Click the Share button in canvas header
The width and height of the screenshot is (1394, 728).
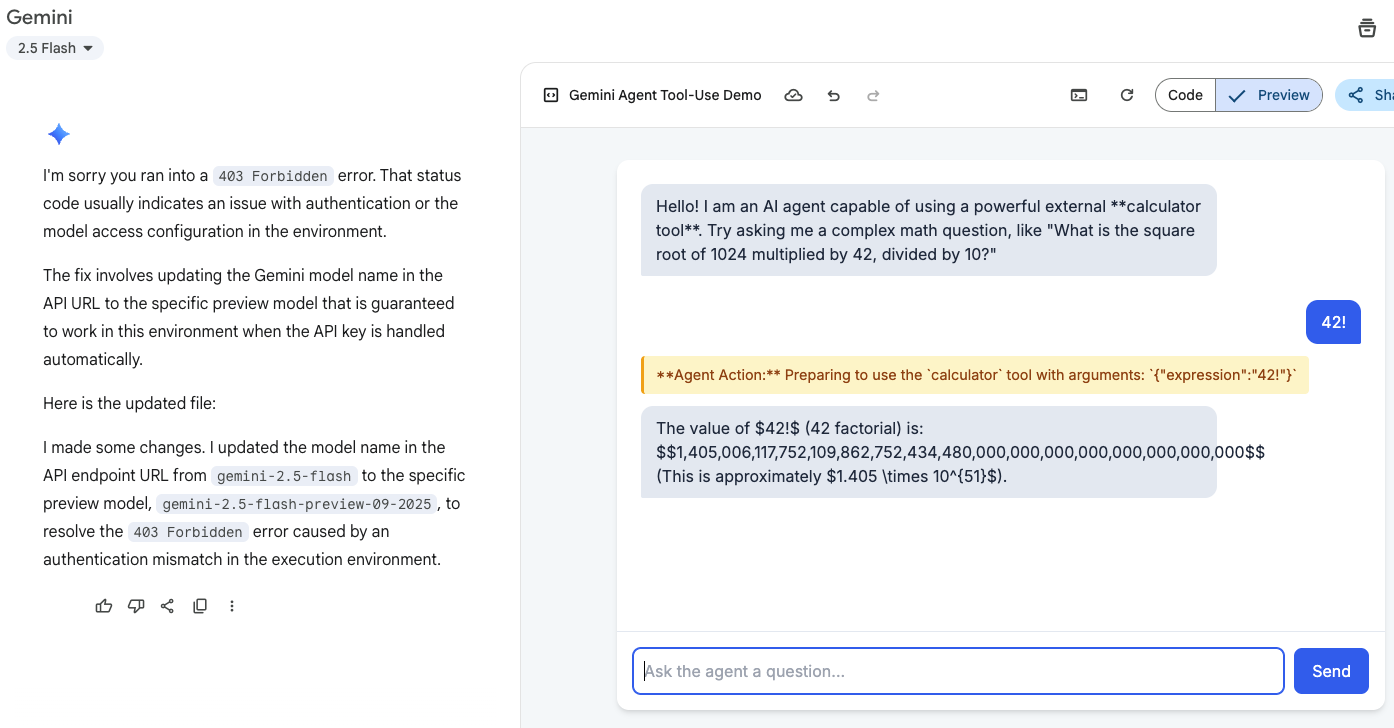tap(1368, 95)
